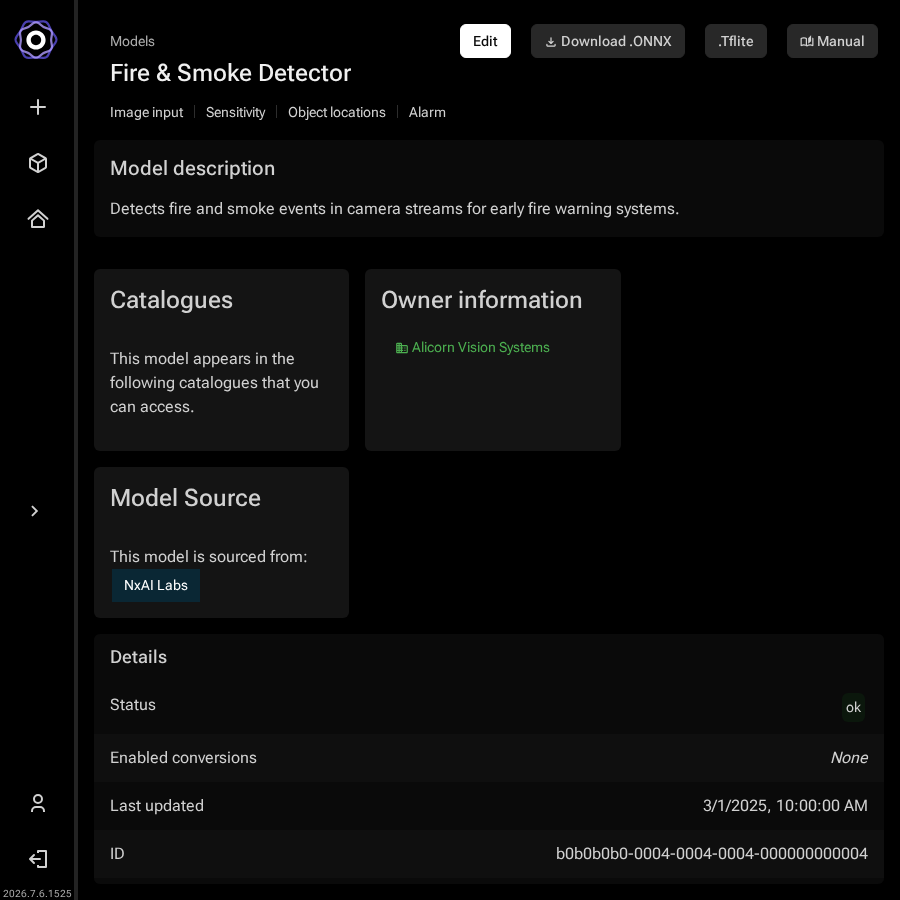Click the Models breadcrumb link
900x900 pixels.
pyautogui.click(x=132, y=41)
